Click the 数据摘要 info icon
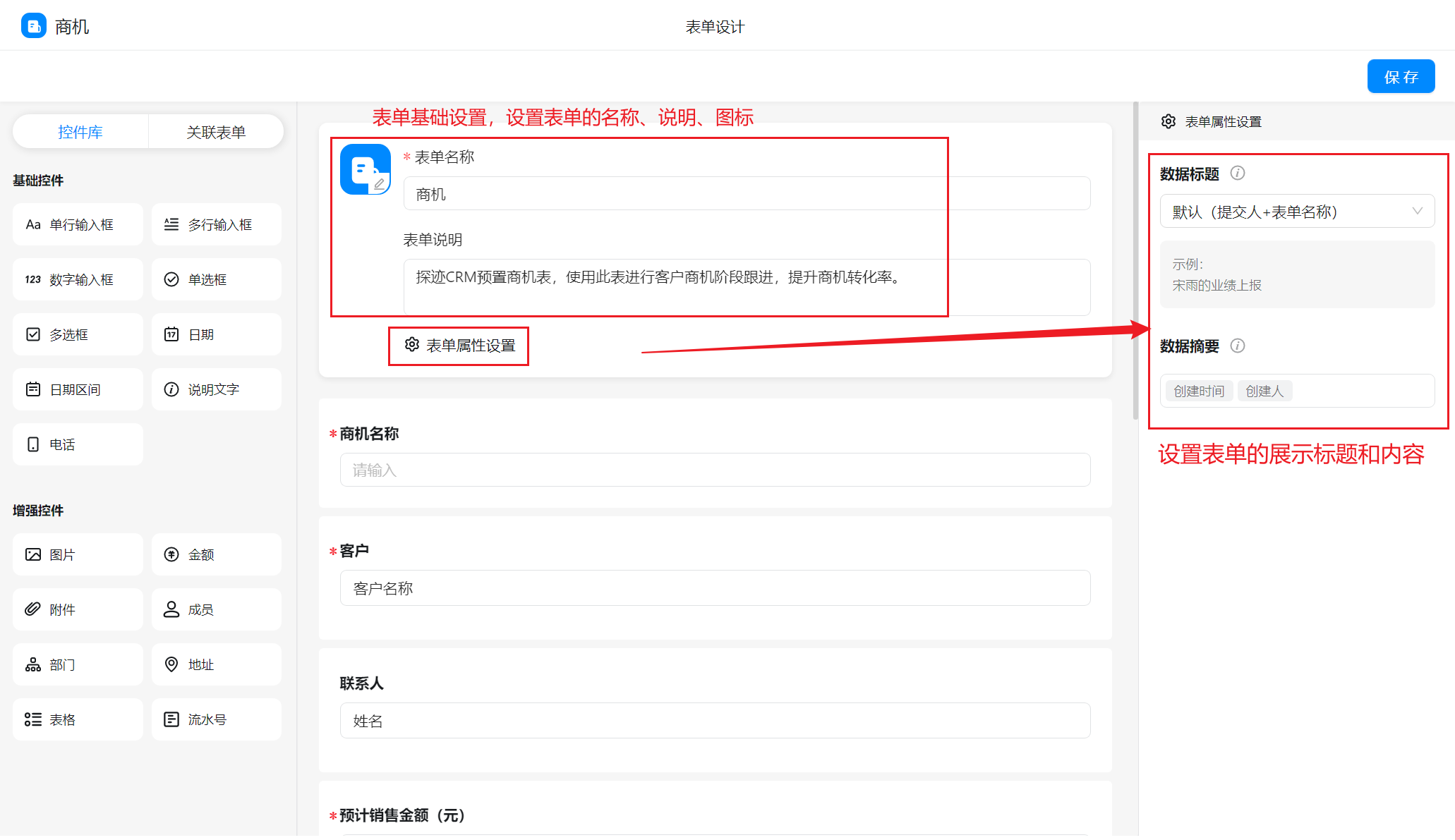This screenshot has width=1455, height=840. (x=1237, y=346)
